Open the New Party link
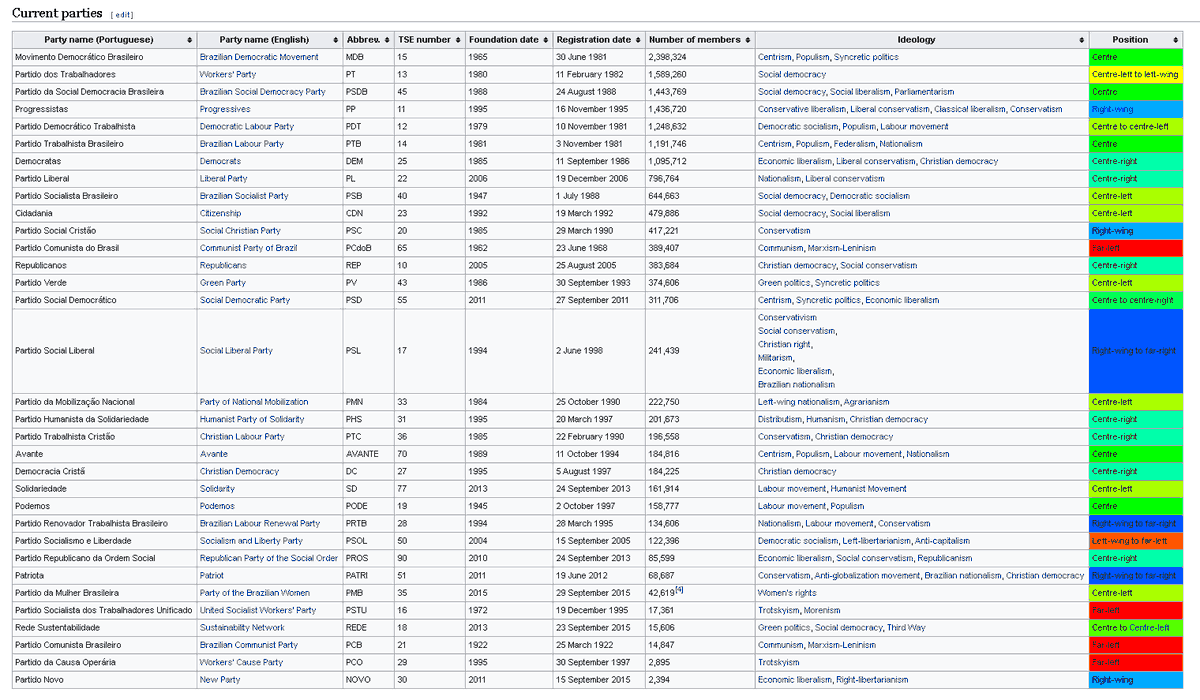This screenshot has width=1200, height=700. 220,680
